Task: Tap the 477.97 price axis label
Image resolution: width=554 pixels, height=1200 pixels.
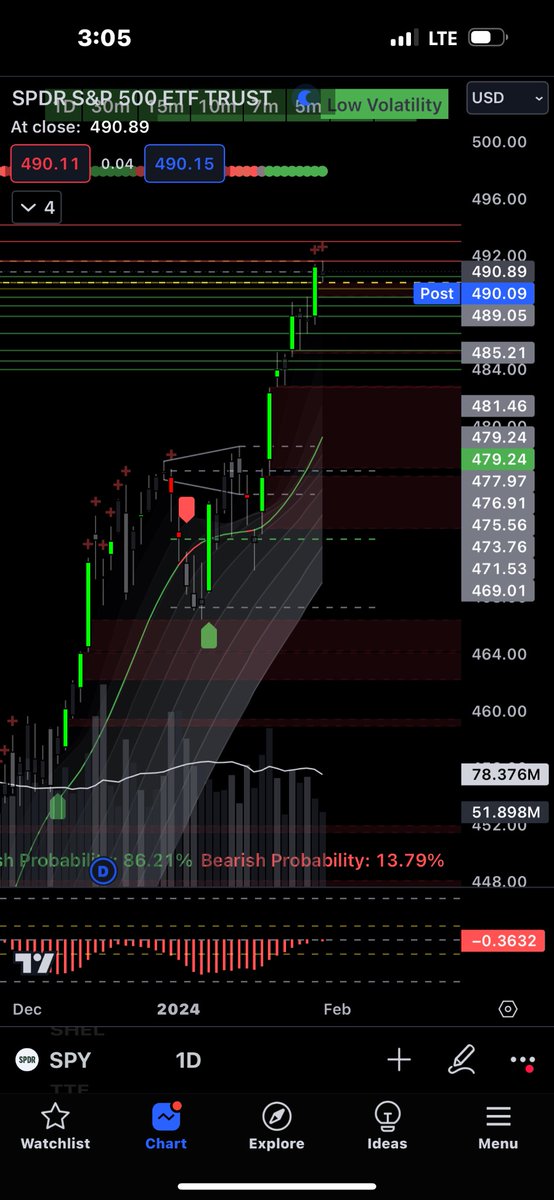Action: [x=497, y=481]
